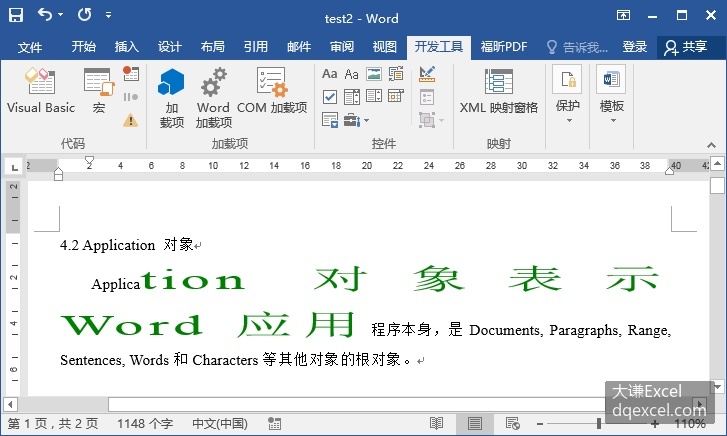Viewport: 727px width, 436px height.
Task: Expand the group controls dropdown arrow
Action: pyautogui.click(x=441, y=121)
